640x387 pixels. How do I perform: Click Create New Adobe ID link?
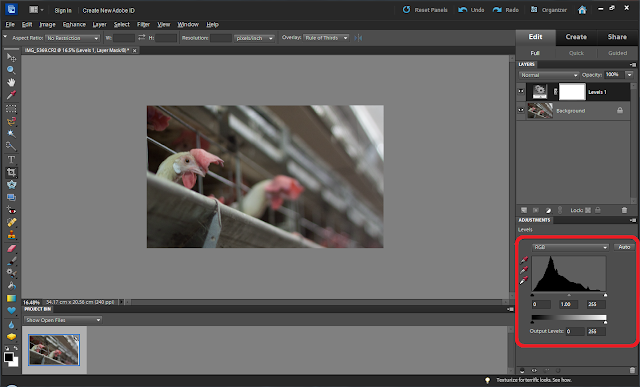point(108,11)
